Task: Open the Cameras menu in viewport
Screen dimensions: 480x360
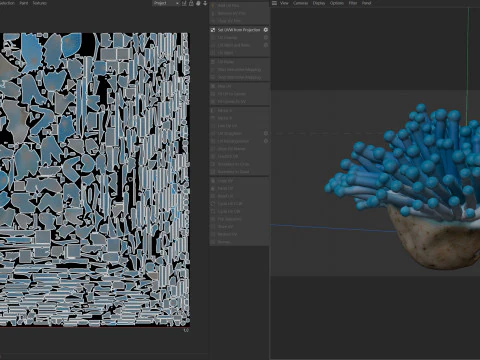Action: (301, 3)
